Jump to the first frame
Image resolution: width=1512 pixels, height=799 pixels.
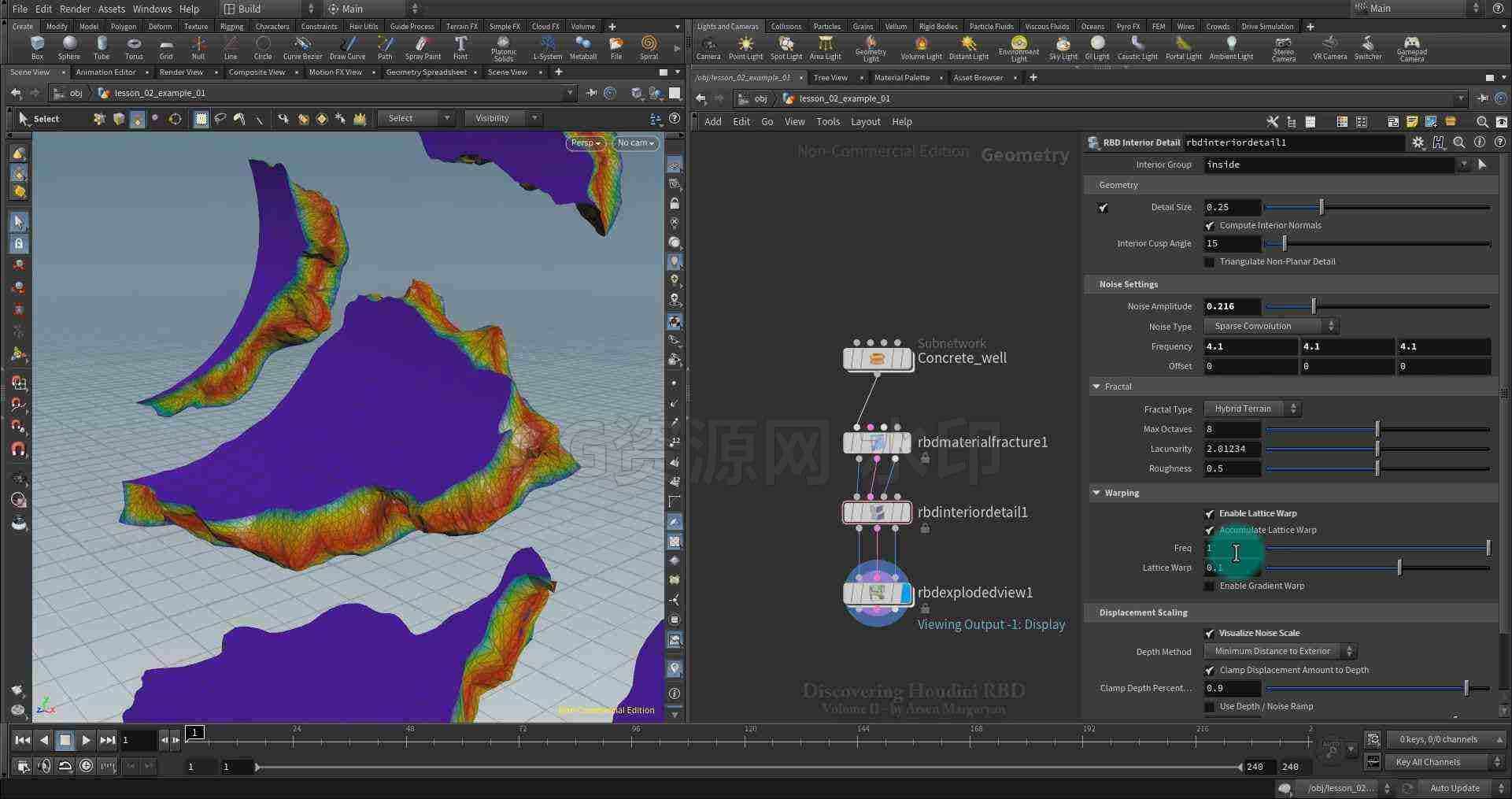point(23,740)
